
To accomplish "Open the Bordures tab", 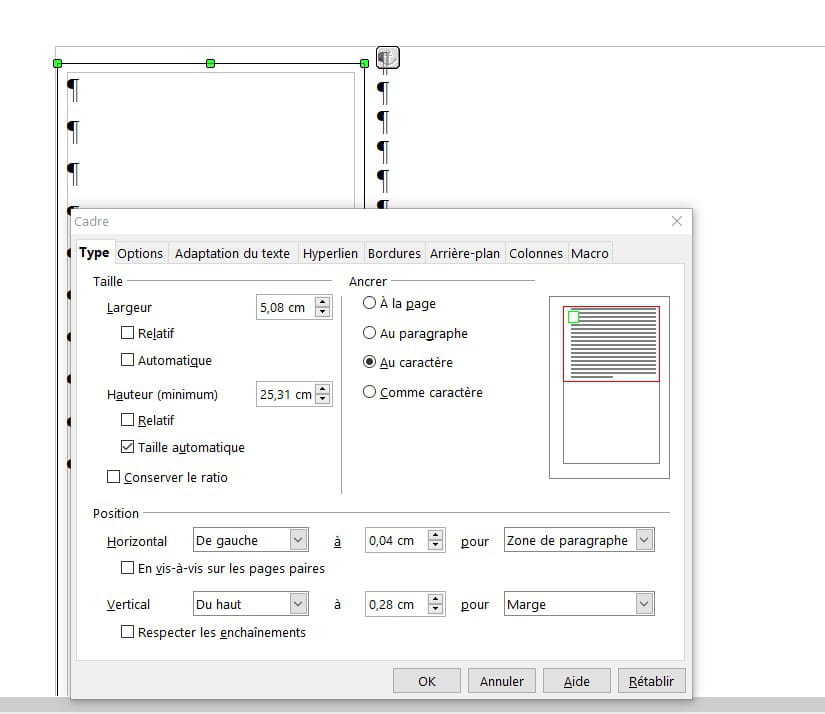I will point(394,254).
